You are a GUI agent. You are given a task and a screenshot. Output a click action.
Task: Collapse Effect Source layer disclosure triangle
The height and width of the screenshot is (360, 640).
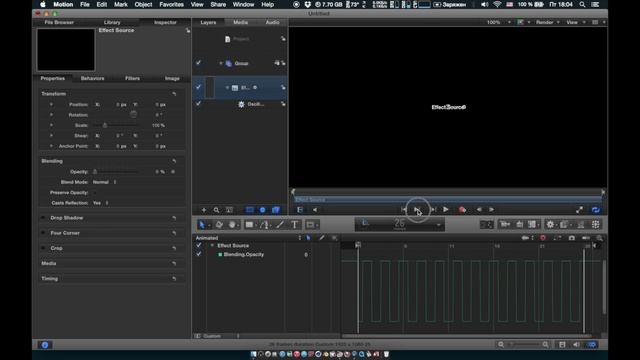pos(227,87)
